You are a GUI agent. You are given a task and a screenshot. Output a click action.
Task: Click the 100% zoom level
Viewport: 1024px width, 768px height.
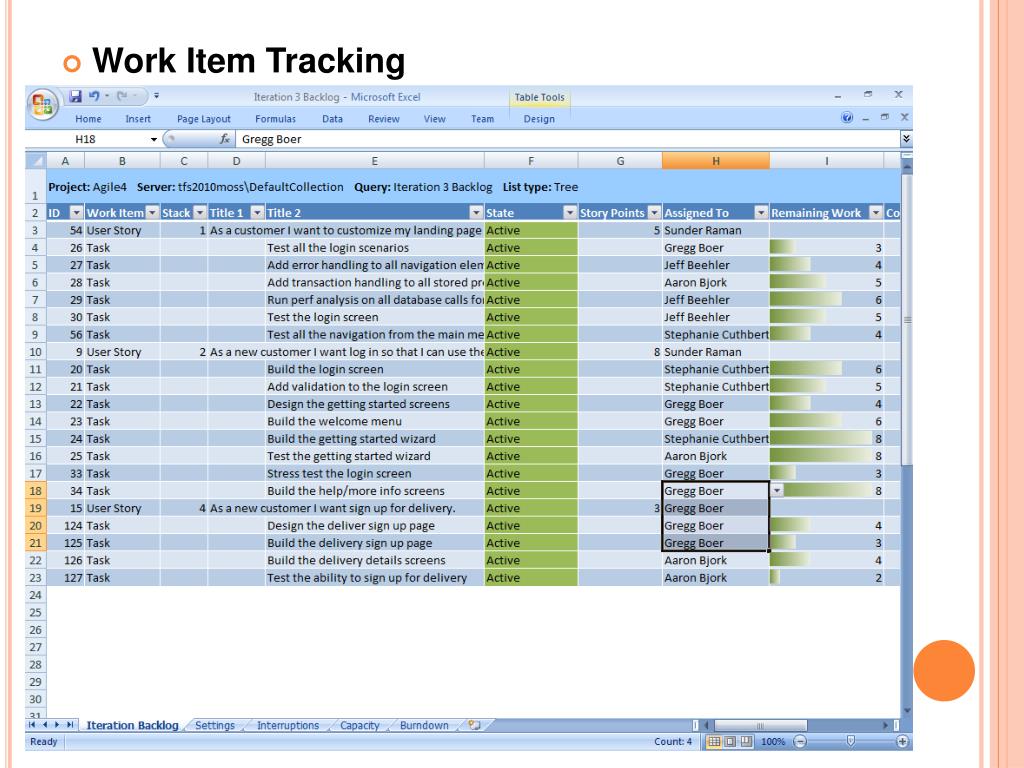pyautogui.click(x=773, y=742)
